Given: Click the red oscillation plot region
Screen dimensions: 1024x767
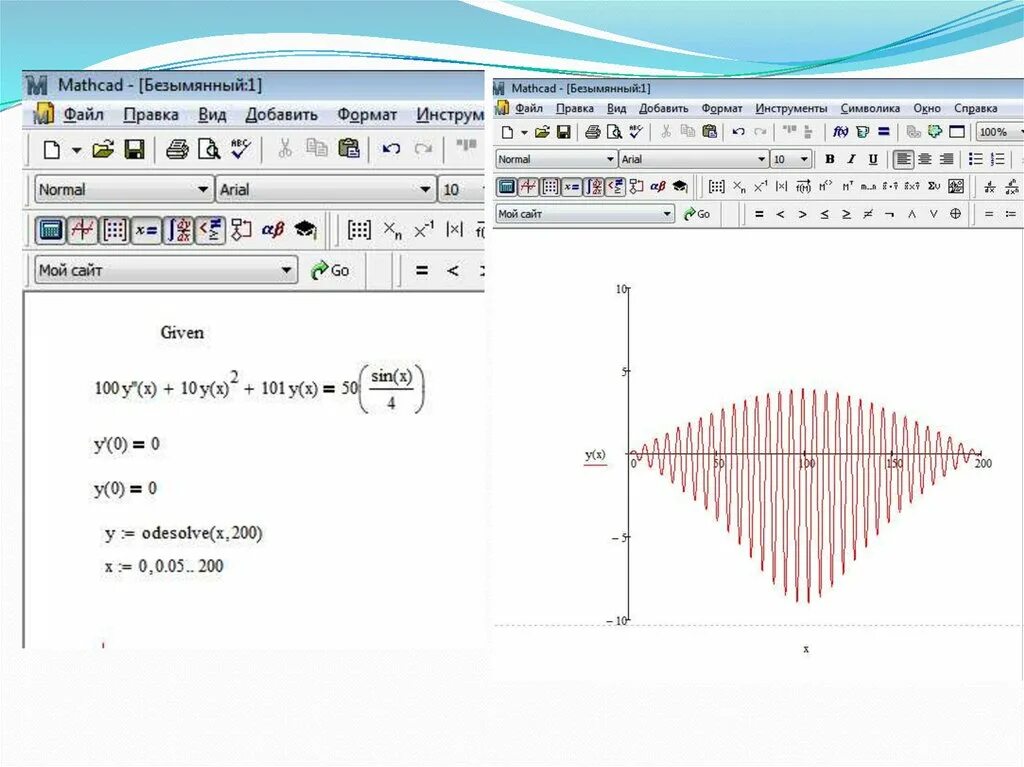Looking at the screenshot, I should click(806, 495).
